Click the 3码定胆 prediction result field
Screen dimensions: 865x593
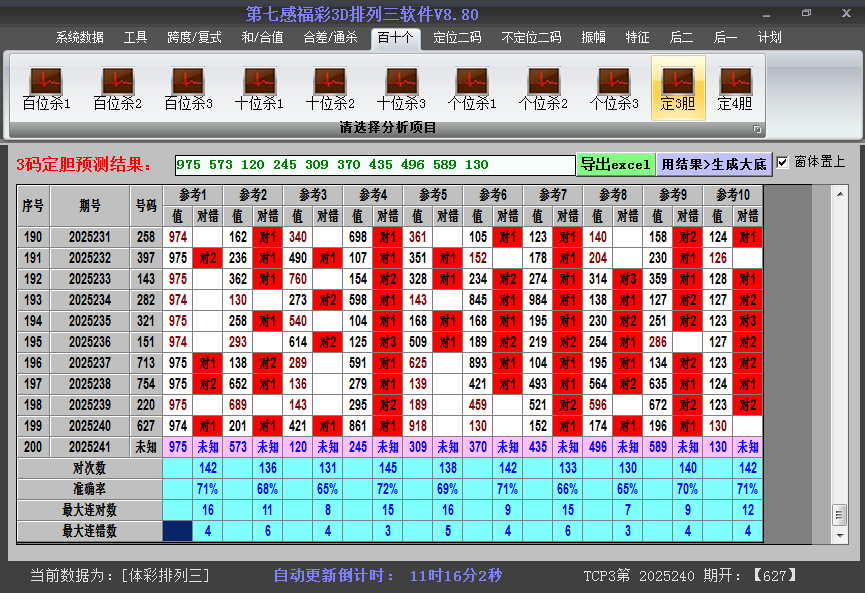[374, 164]
